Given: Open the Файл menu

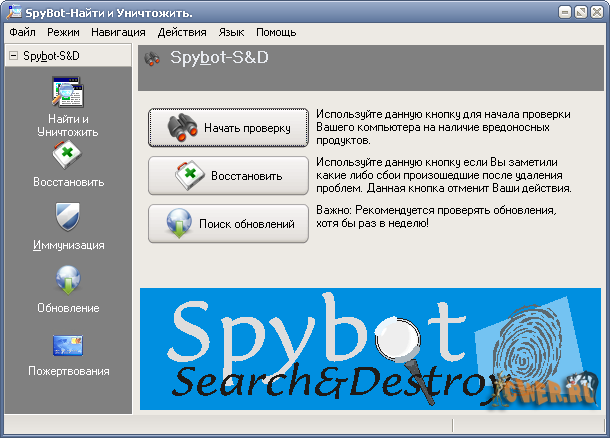Looking at the screenshot, I should 22,32.
